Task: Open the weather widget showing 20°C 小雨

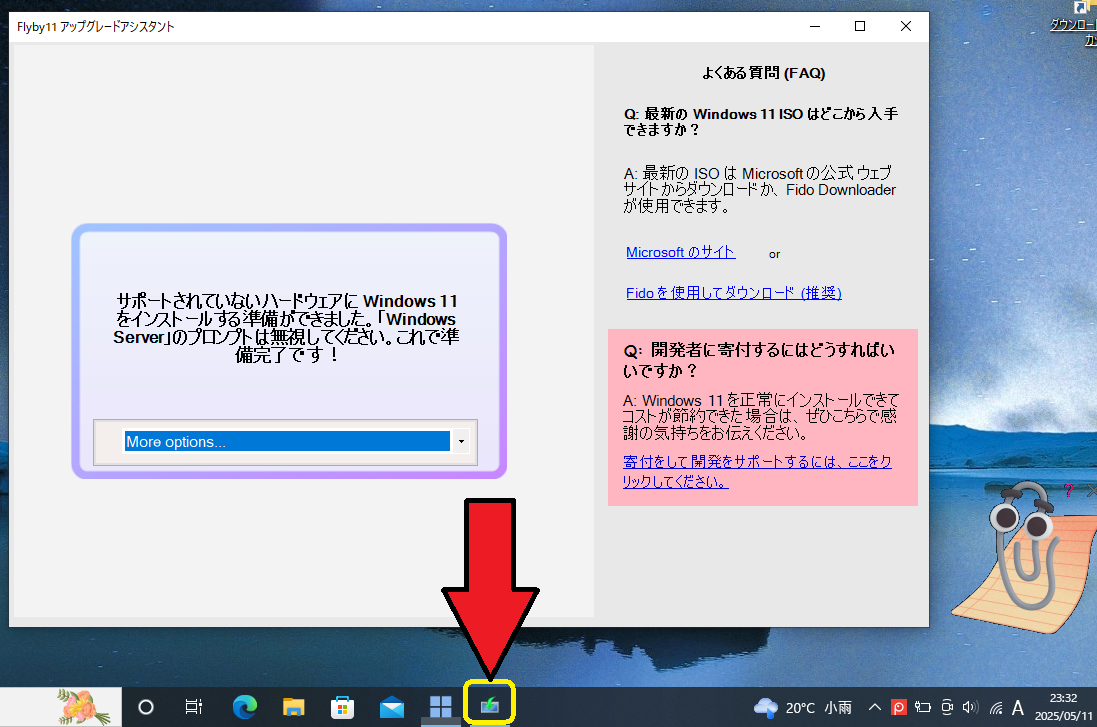Action: tap(802, 707)
